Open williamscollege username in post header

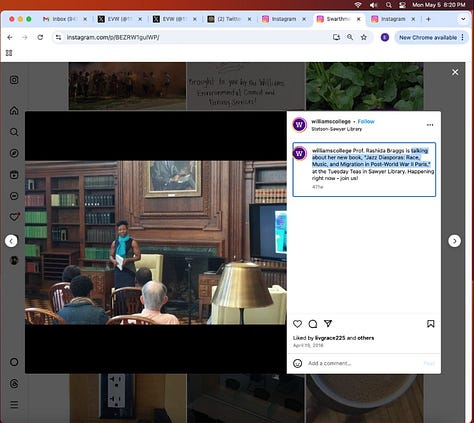(x=331, y=121)
